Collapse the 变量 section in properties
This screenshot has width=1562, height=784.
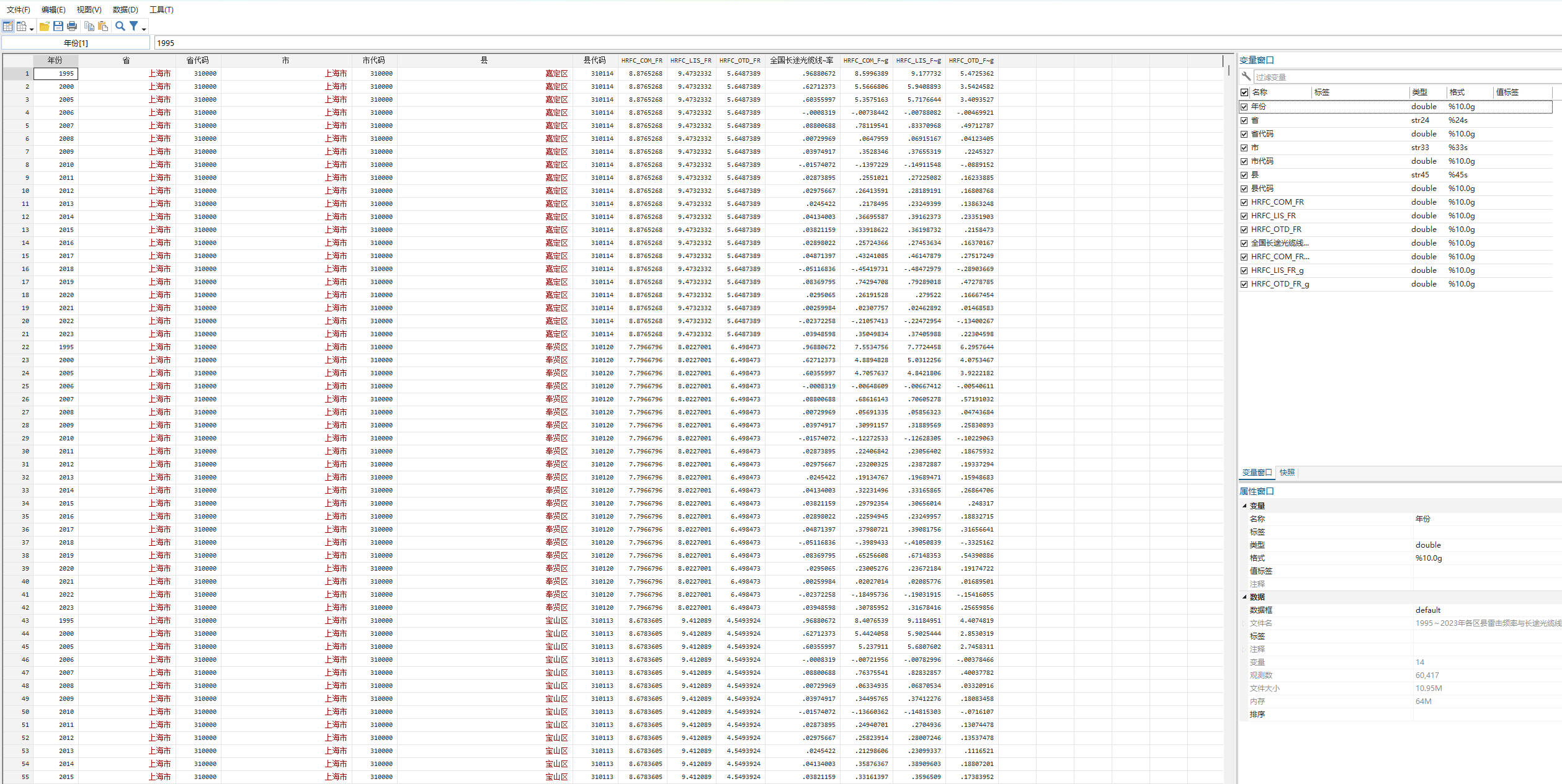click(1244, 506)
